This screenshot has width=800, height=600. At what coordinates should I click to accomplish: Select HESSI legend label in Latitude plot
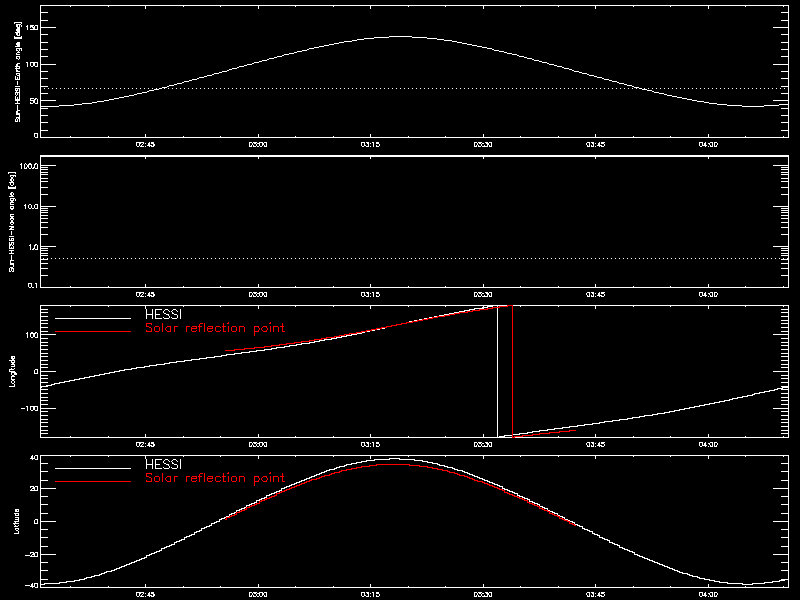pos(163,464)
